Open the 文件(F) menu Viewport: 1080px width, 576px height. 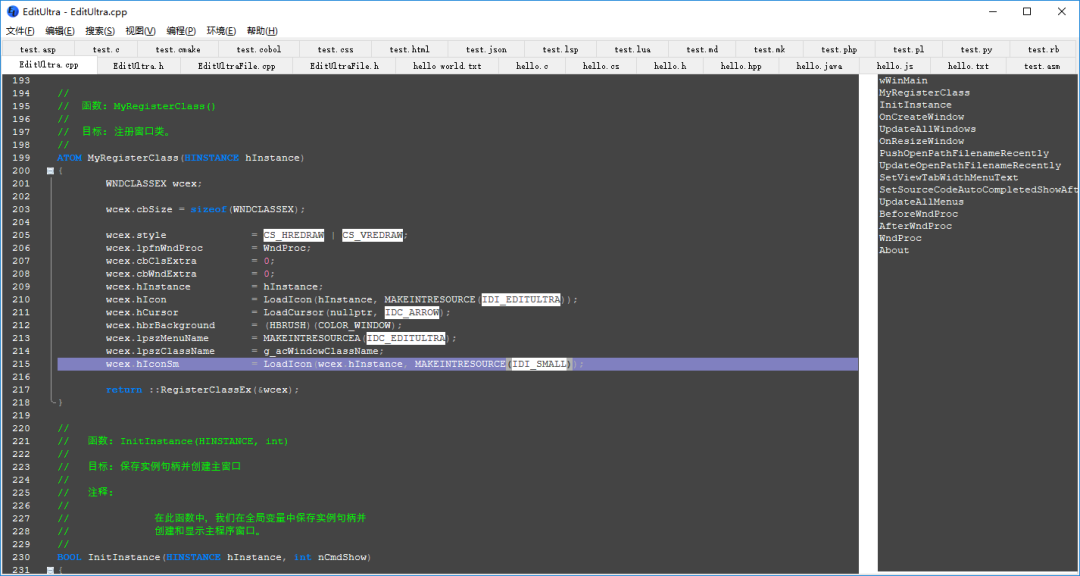coord(20,31)
